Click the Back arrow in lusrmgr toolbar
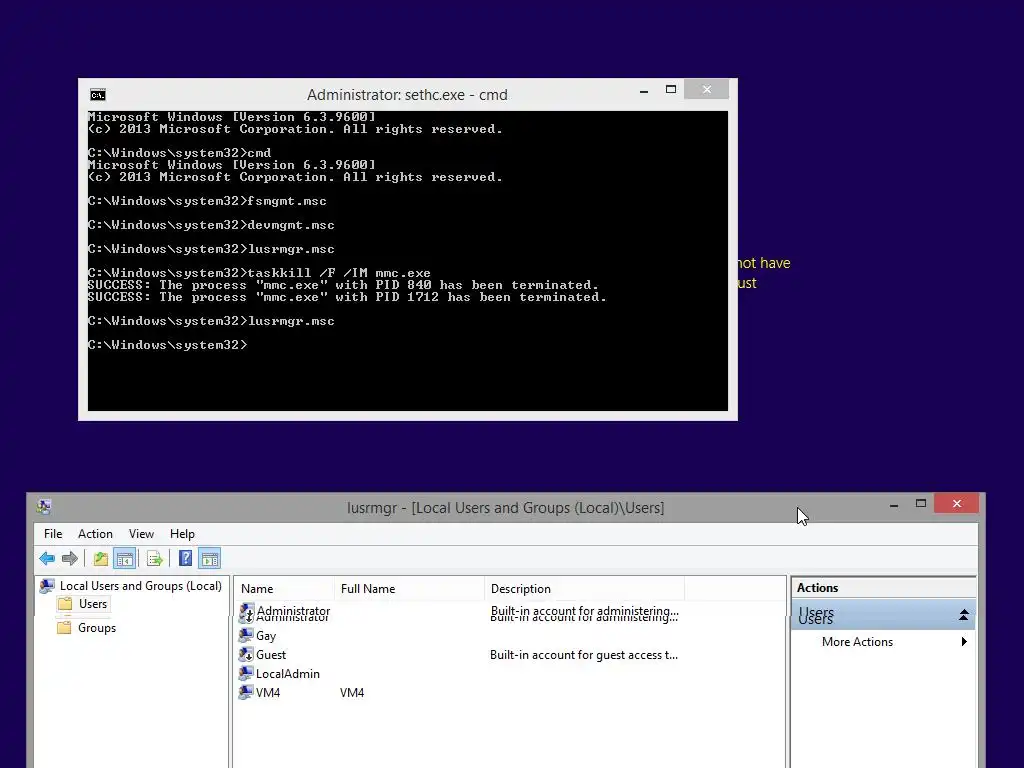This screenshot has width=1024, height=768. (47, 558)
